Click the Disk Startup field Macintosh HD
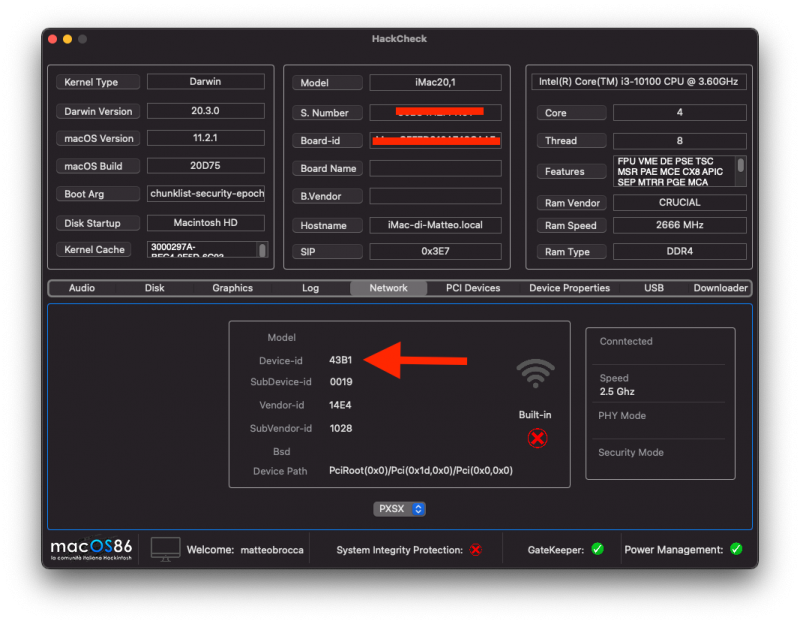This screenshot has height=624, width=800. 206,222
